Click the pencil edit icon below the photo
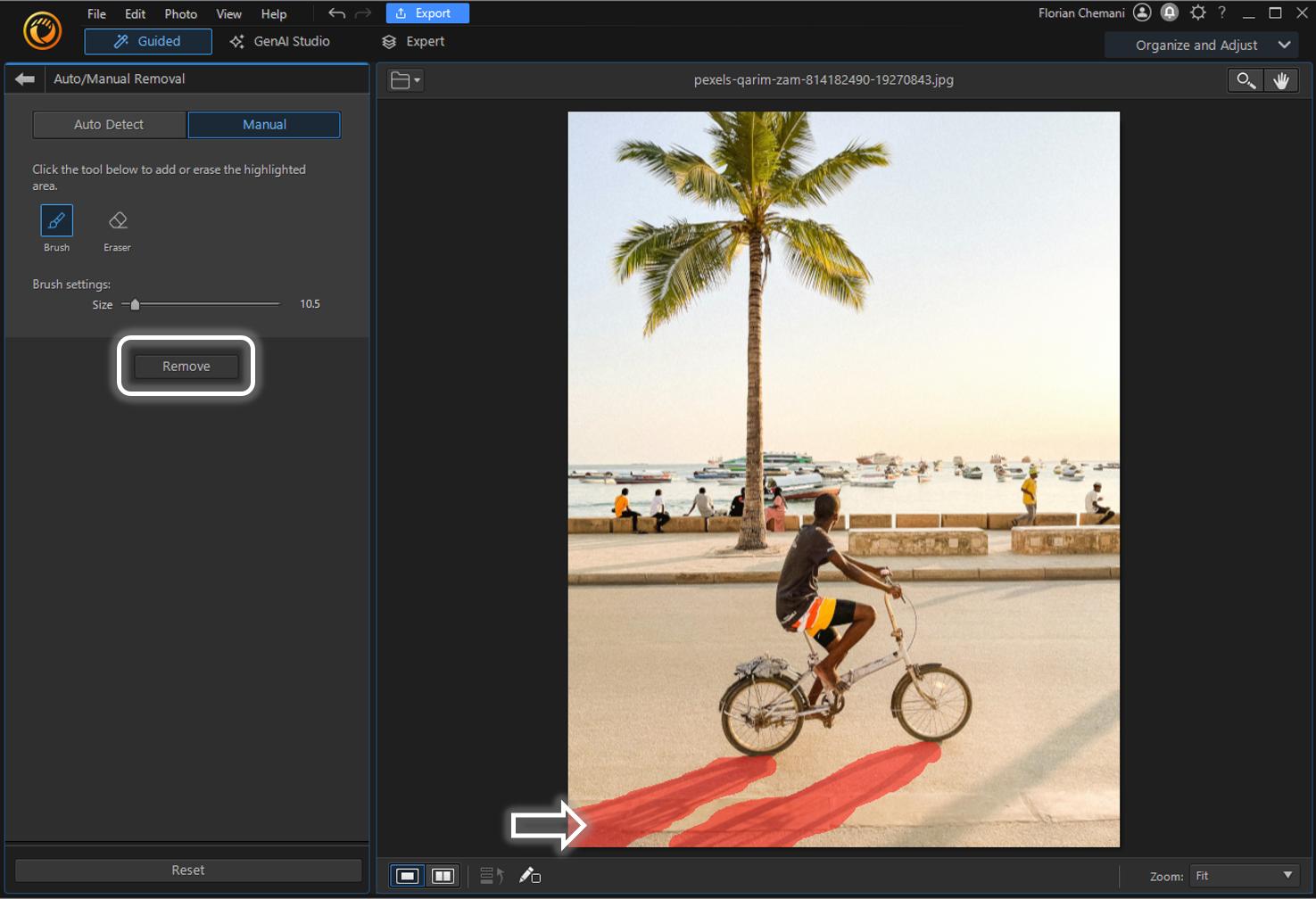Image resolution: width=1316 pixels, height=899 pixels. pos(529,876)
